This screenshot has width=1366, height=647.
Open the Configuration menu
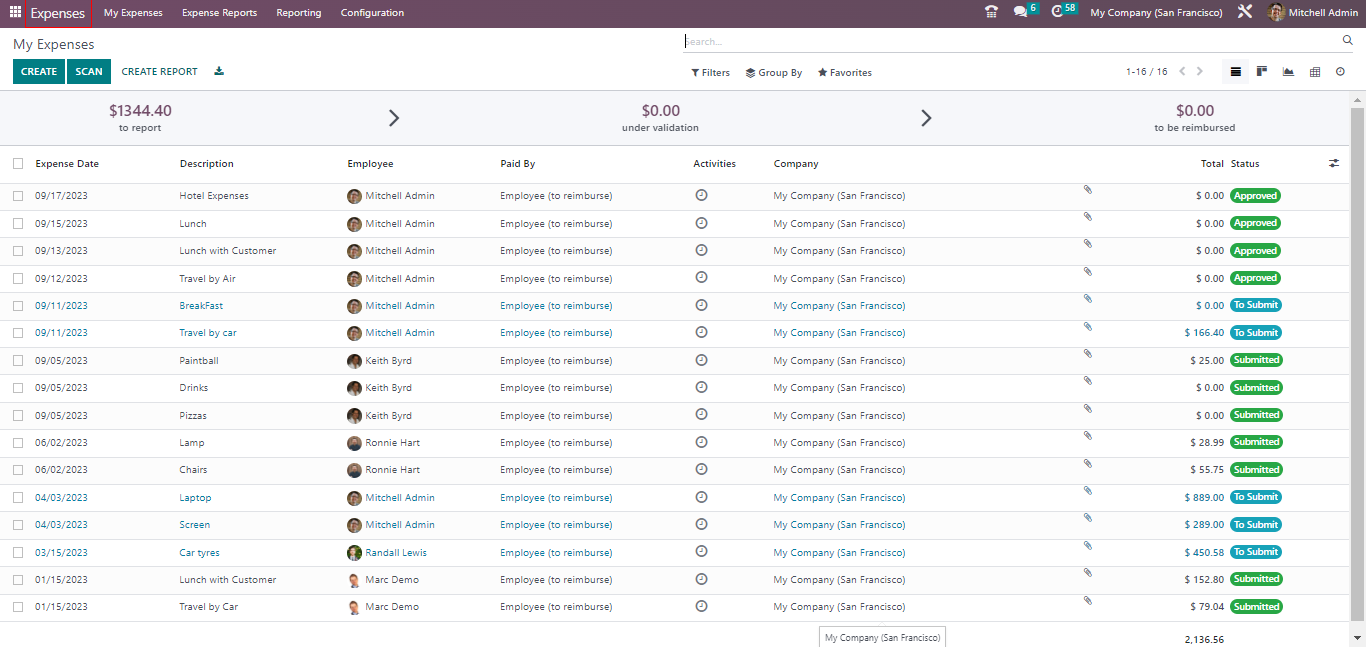tap(372, 13)
